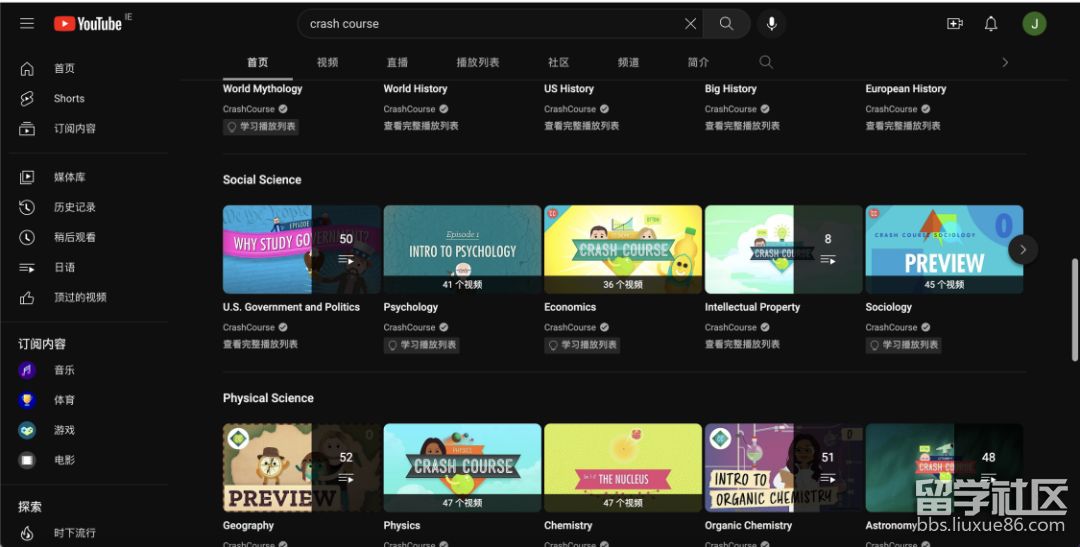This screenshot has width=1080, height=547.
Task: Expand channel tabs with right chevron
Action: click(1005, 62)
